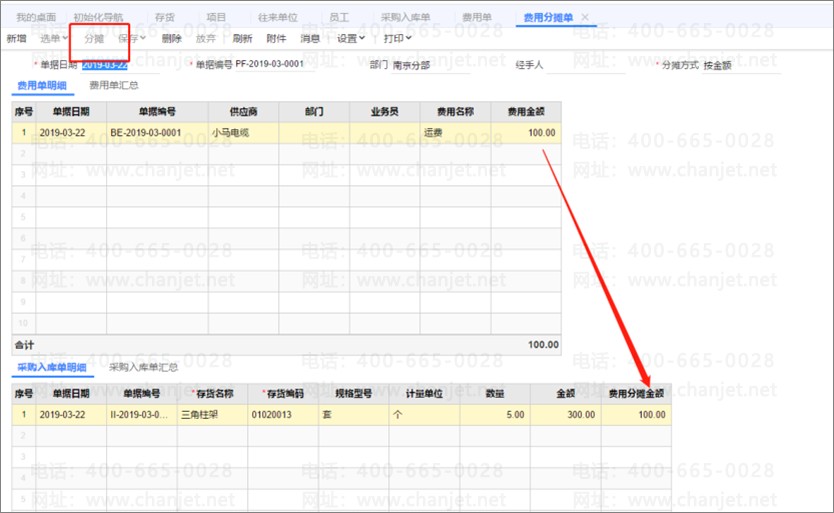Expand the 打印 dropdown
The width and height of the screenshot is (834, 513).
coord(398,39)
